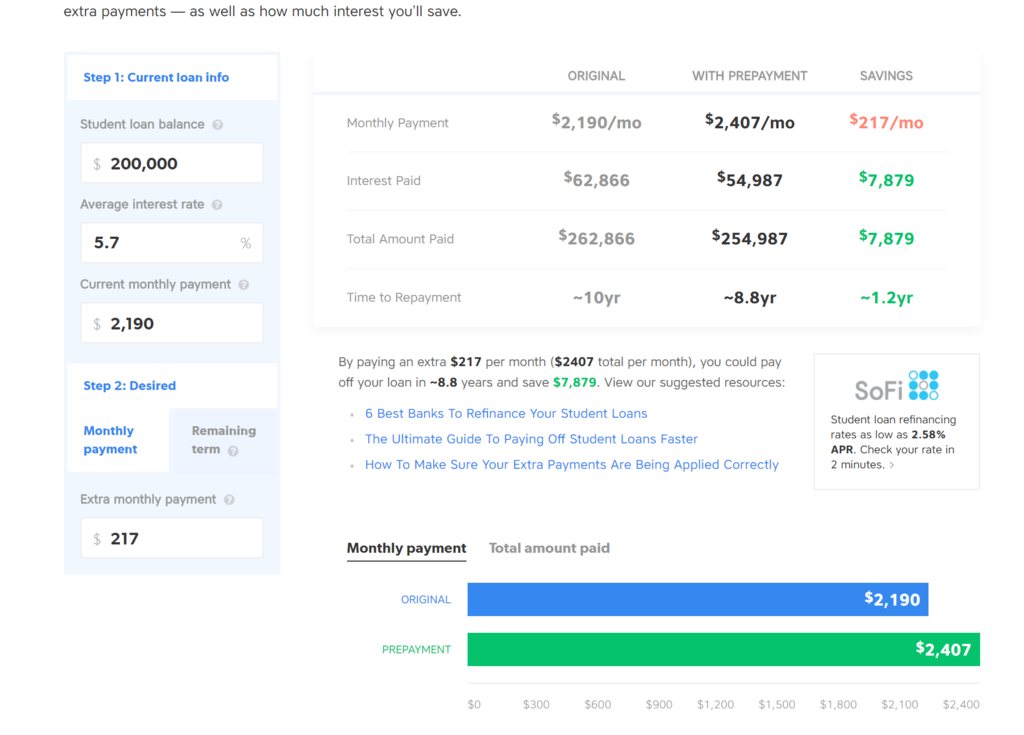
Task: Open Ultimate Guide To Paying Off Loans
Action: pos(531,439)
